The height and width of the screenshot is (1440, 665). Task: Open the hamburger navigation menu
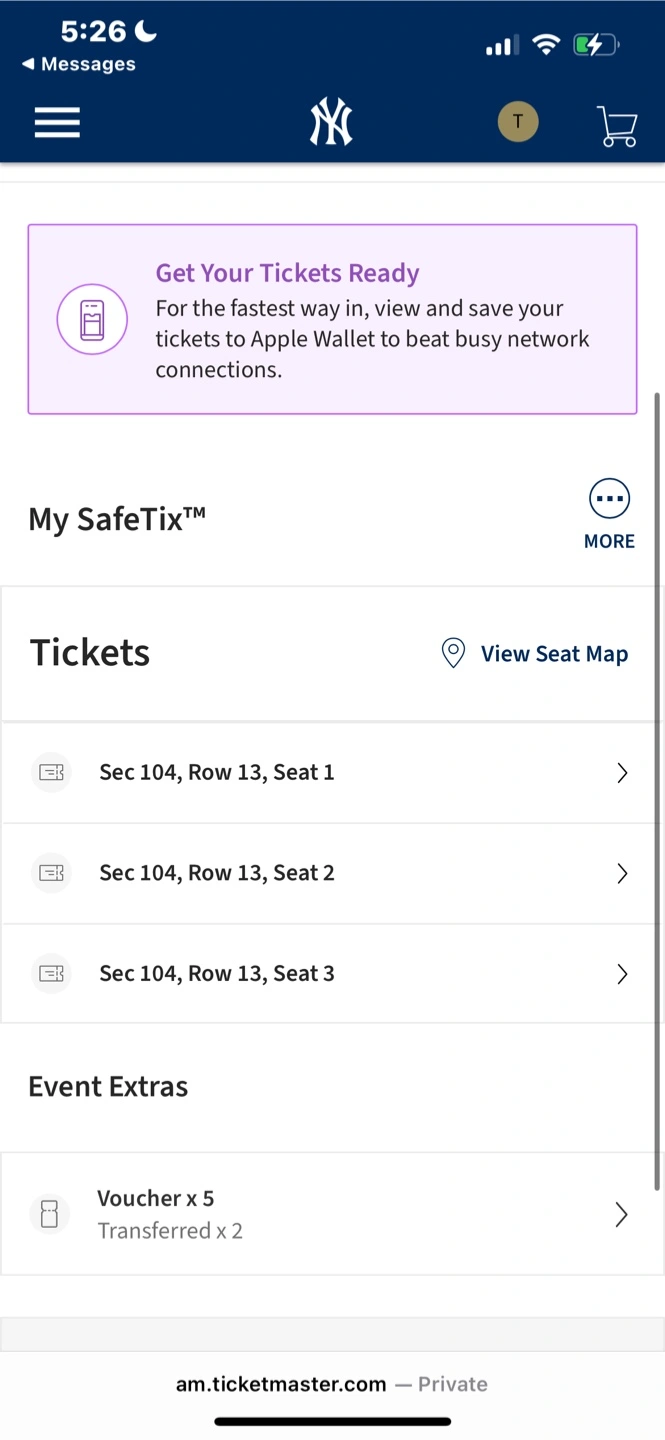(57, 123)
